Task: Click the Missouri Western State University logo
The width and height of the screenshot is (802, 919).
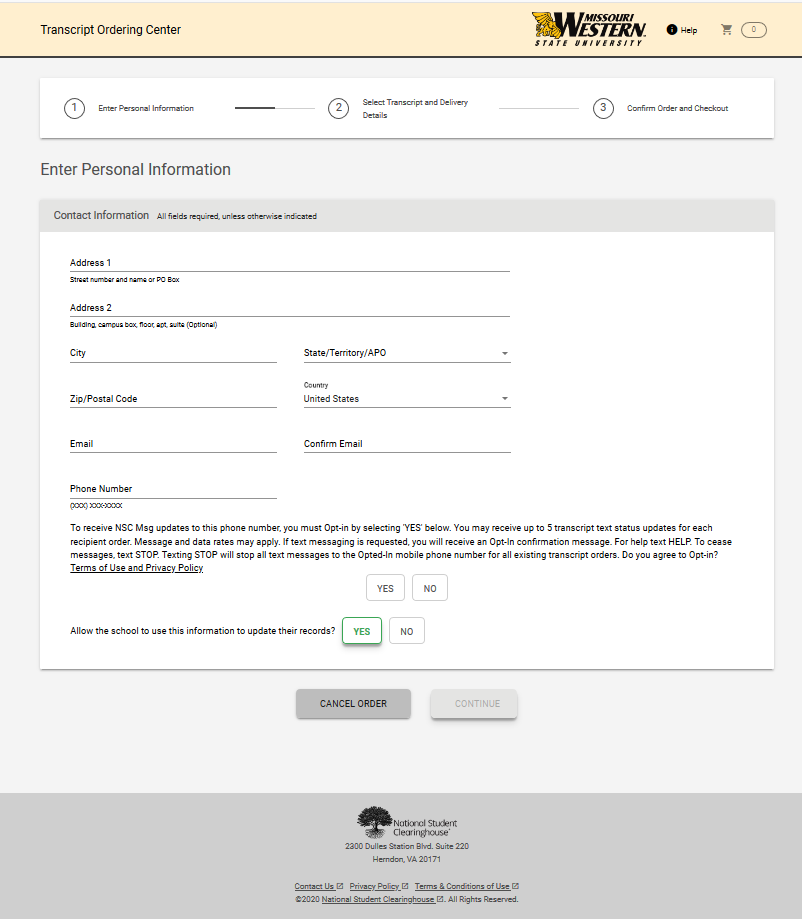Action: tap(589, 29)
